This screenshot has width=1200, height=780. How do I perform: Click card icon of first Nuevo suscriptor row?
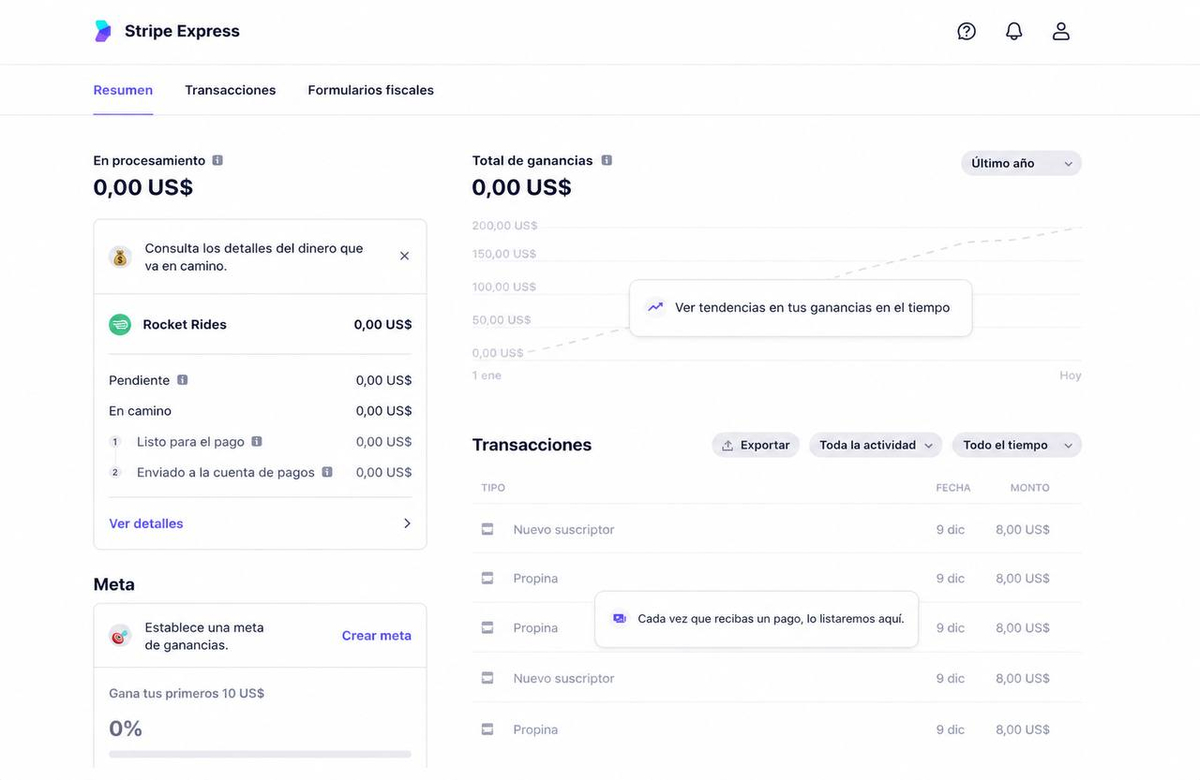(x=487, y=529)
